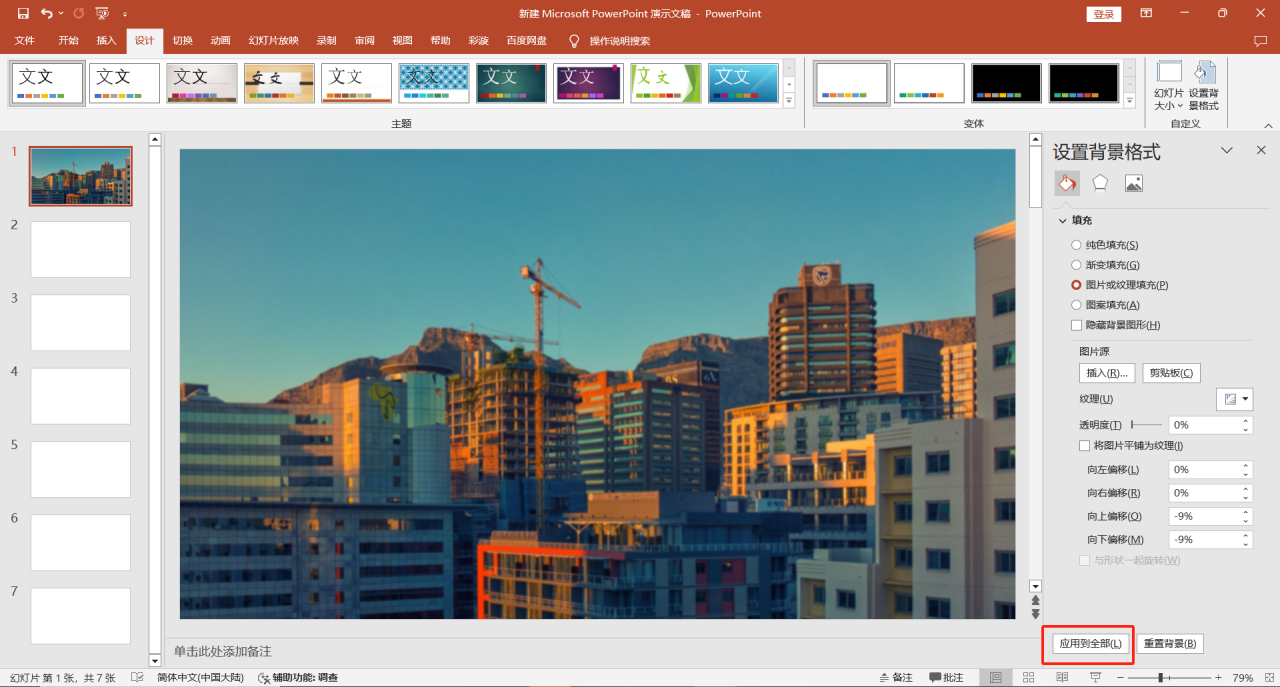Click Apply to All (应用到全部) button
The image size is (1280, 687).
[x=1091, y=643]
